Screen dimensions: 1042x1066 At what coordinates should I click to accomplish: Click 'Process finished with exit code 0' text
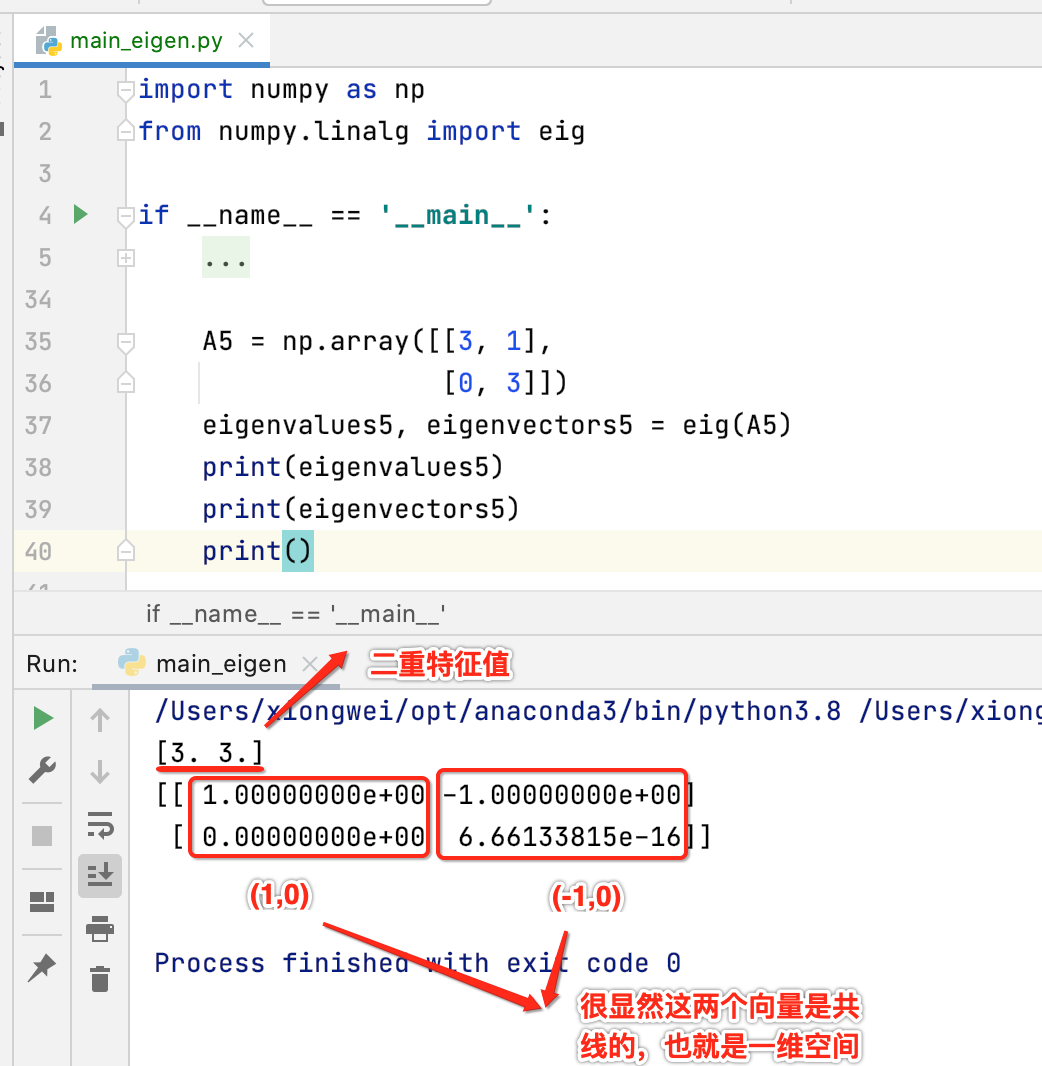coord(417,963)
